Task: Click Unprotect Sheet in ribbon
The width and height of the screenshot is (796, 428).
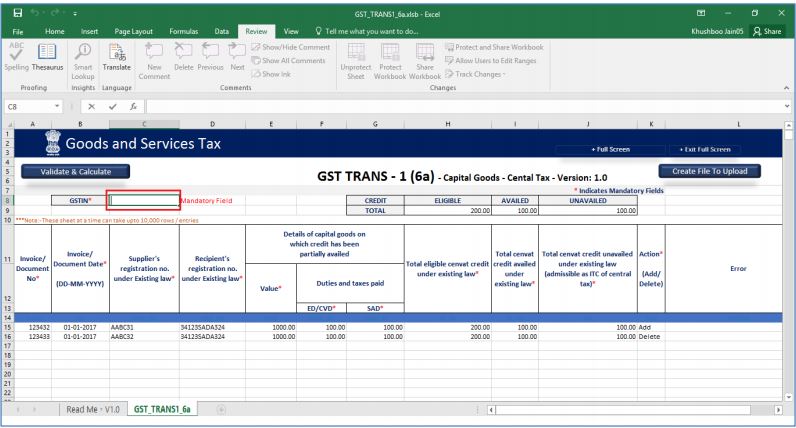Action: point(359,60)
